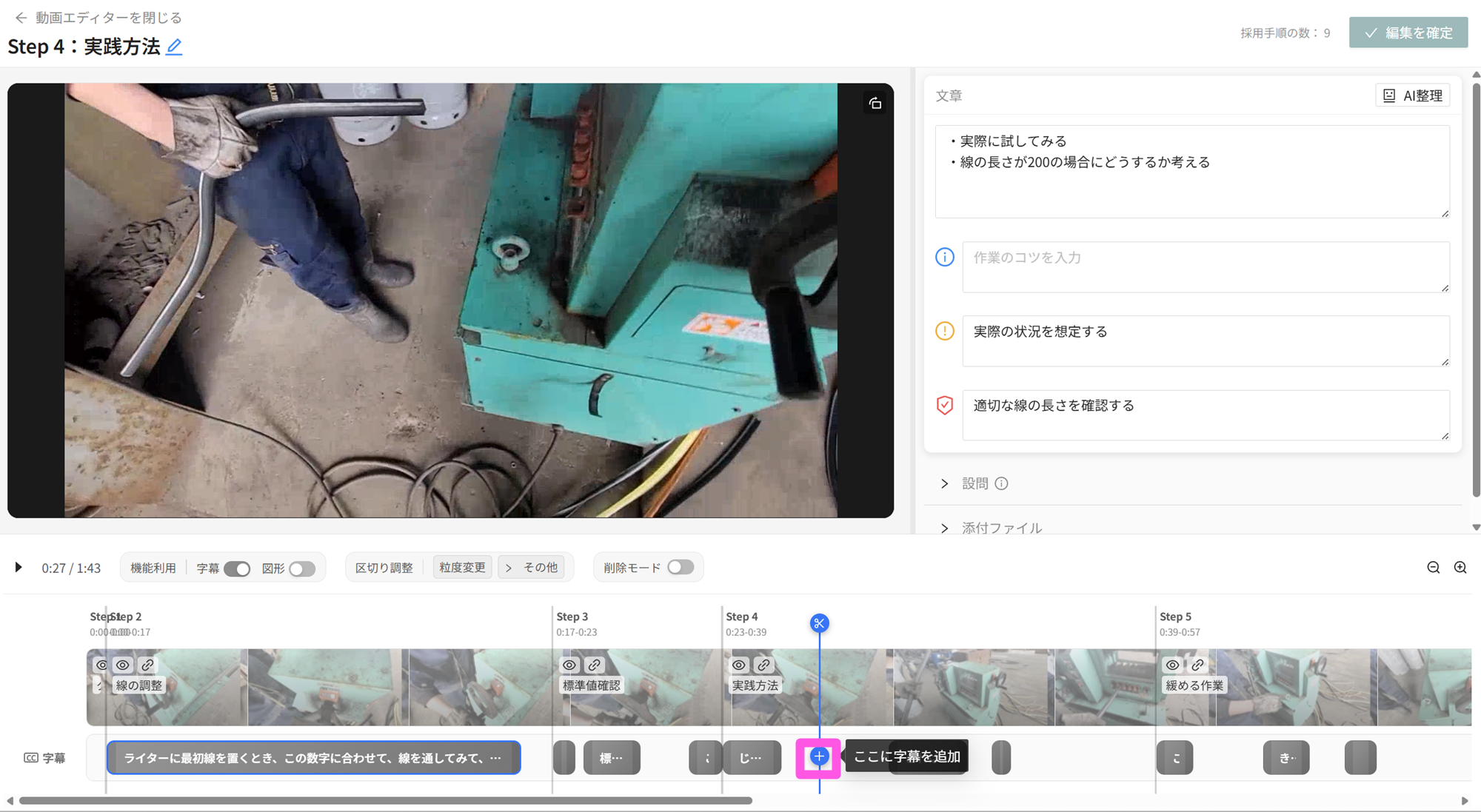Click the pencil icon beside Step 4 title
This screenshot has width=1481, height=812.
point(174,47)
